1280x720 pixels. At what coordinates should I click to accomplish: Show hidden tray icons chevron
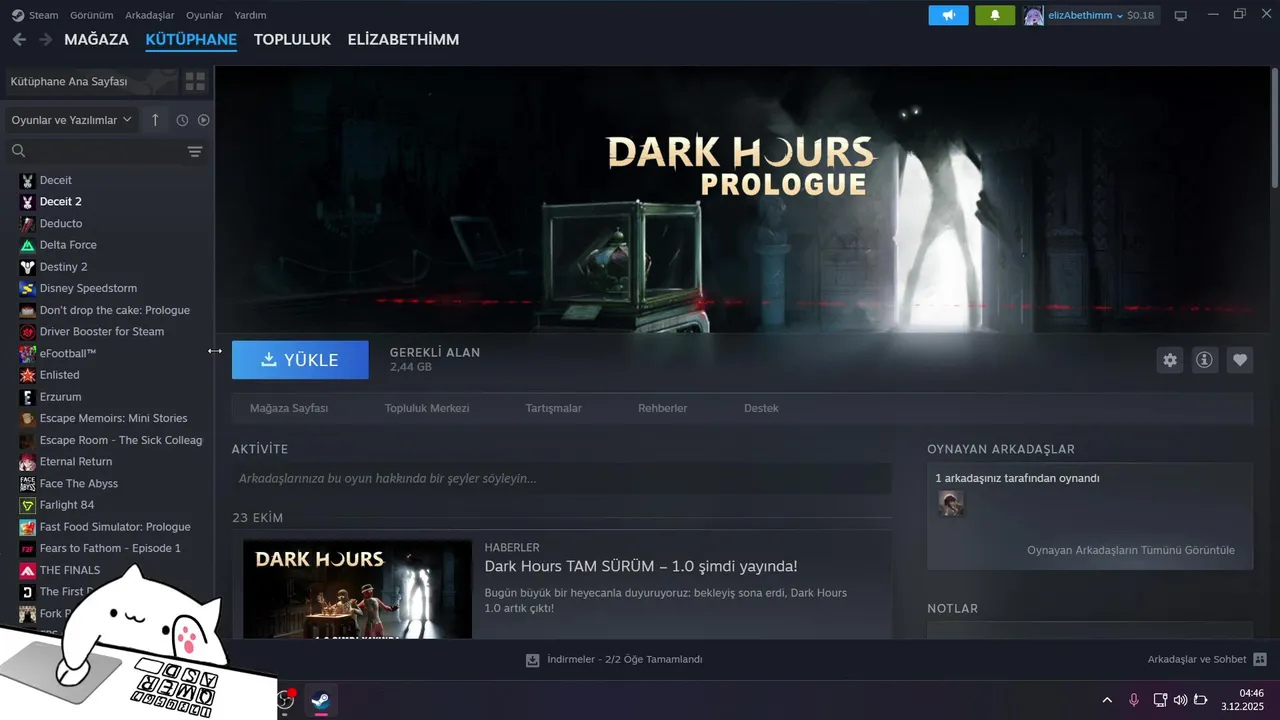1107,700
